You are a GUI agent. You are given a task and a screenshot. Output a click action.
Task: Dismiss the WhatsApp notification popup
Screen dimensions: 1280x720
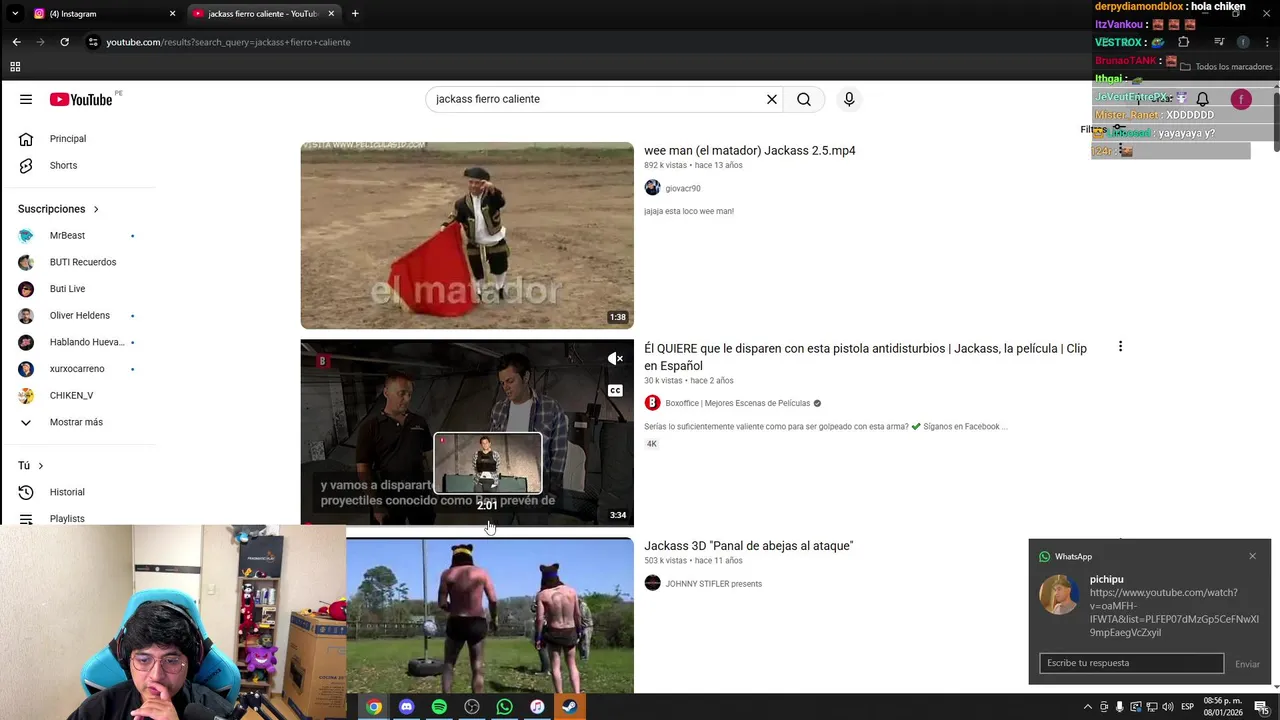point(1252,556)
